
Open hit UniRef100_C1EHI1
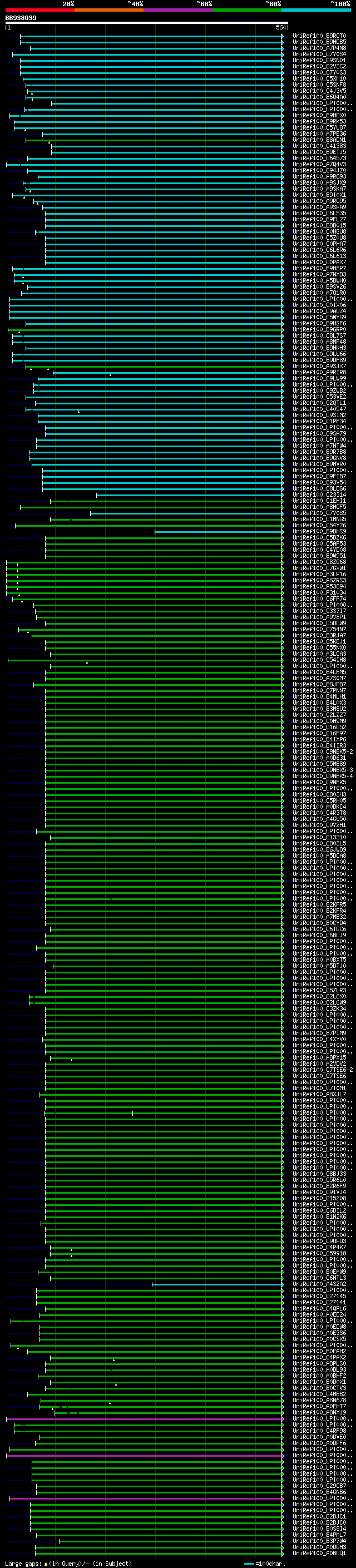pos(319,501)
